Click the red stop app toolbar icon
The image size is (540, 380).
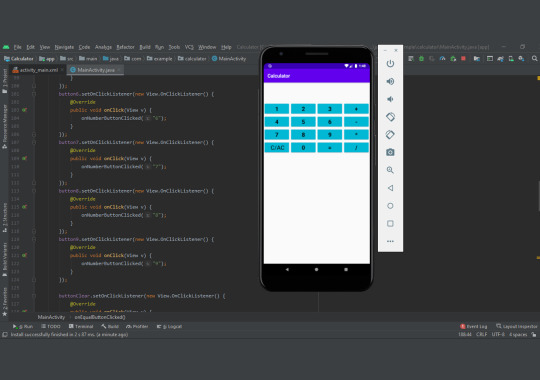click(463, 59)
